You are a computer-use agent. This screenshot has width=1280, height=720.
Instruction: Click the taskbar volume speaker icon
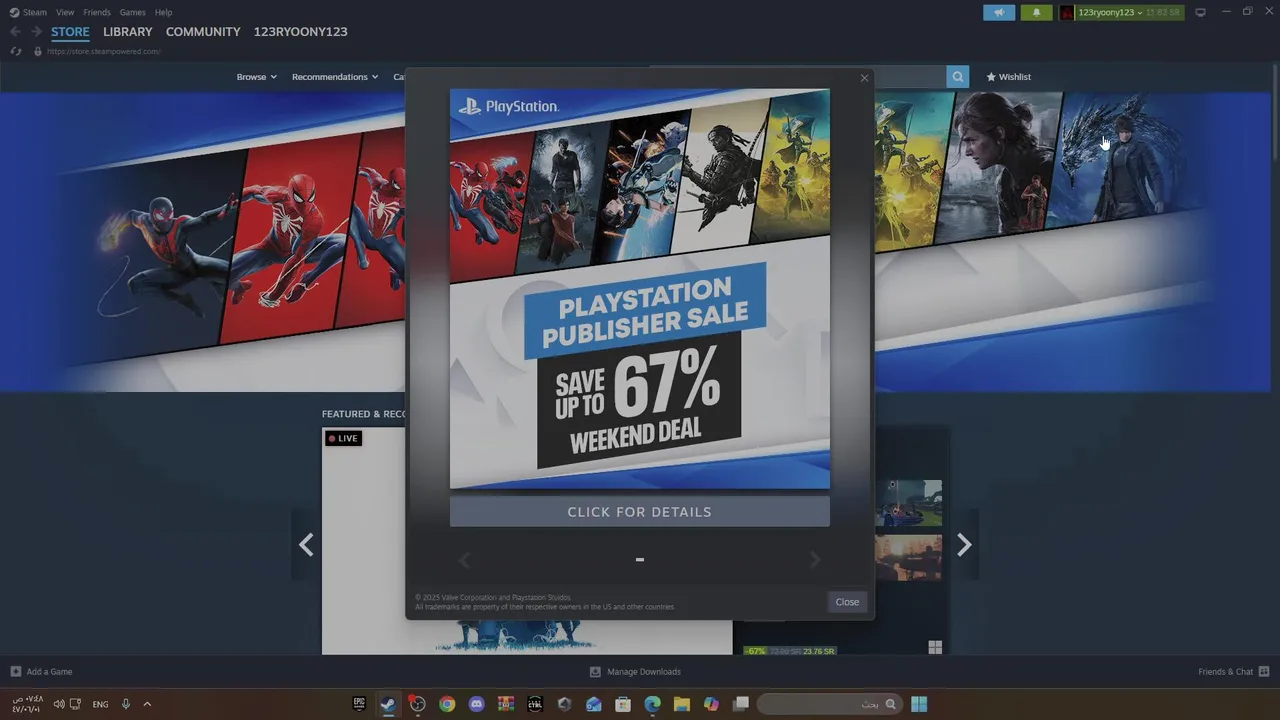pos(59,704)
